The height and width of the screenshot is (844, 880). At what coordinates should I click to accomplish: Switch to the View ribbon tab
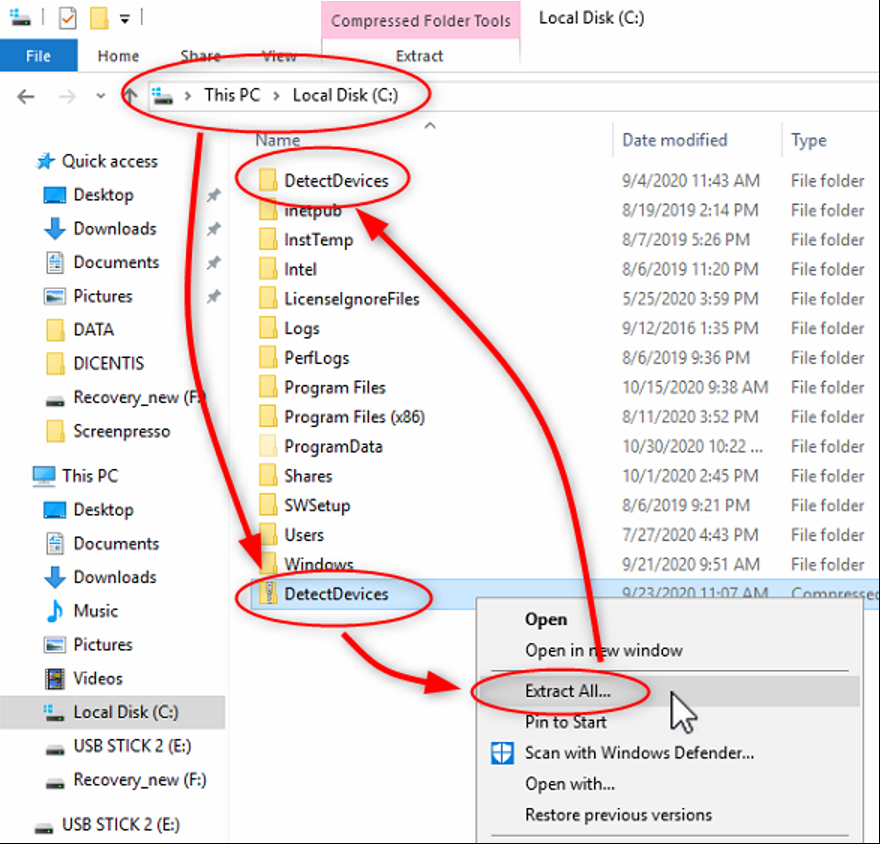(279, 56)
